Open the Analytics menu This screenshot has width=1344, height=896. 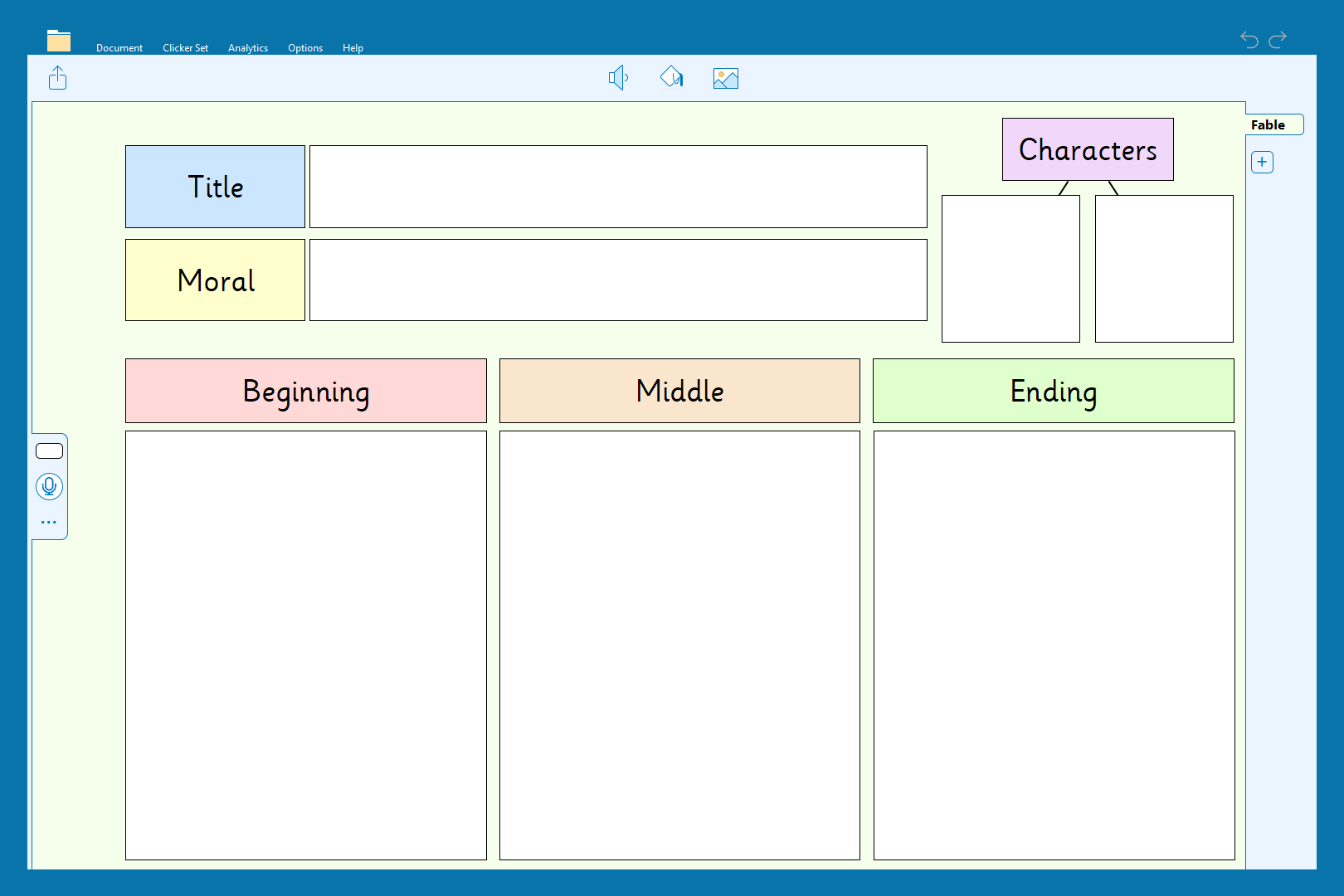click(x=248, y=48)
